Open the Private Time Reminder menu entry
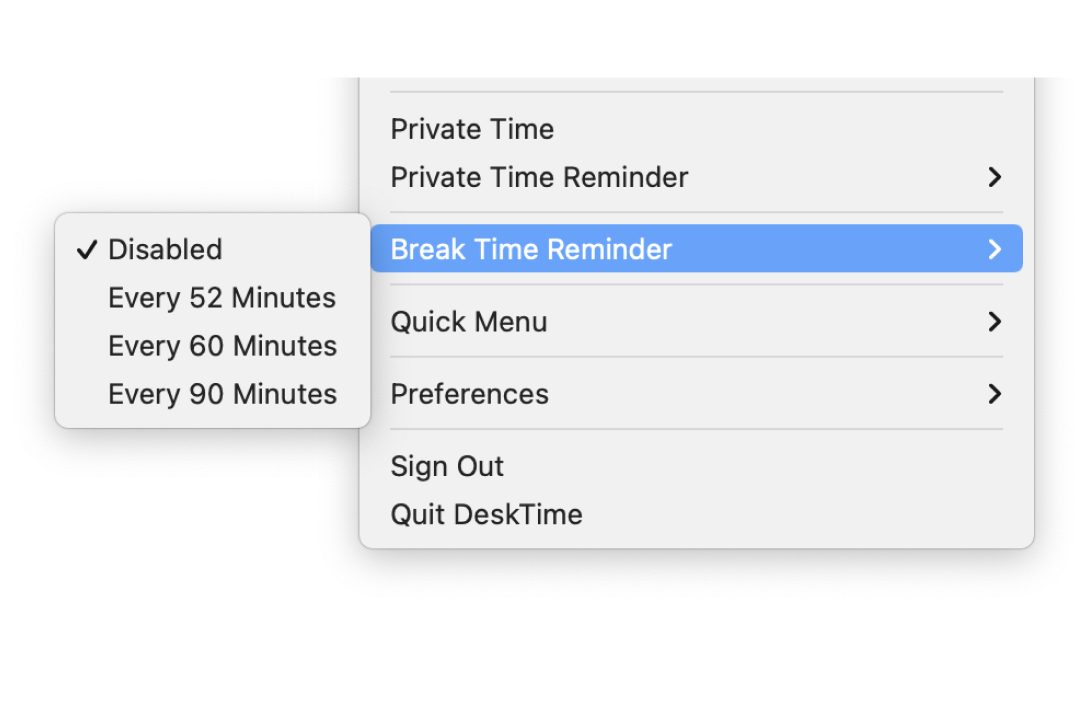 click(539, 177)
